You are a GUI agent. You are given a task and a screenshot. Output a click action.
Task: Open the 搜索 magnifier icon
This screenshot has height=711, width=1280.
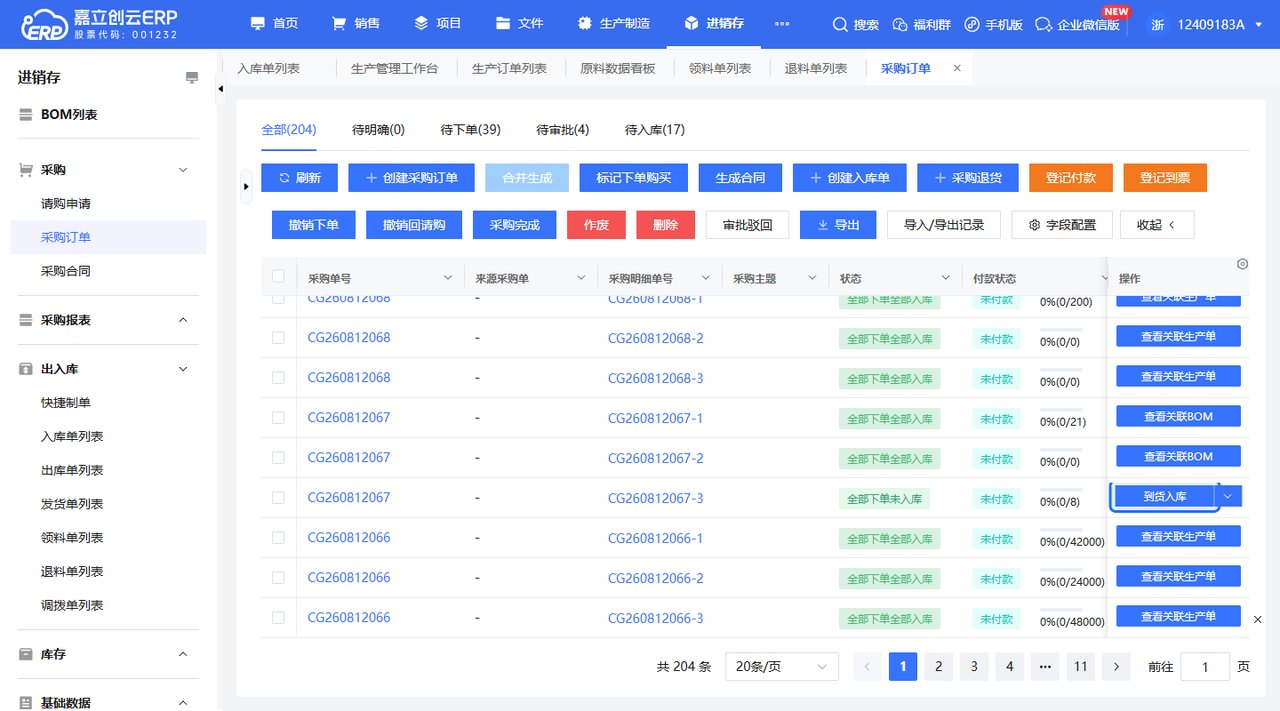coord(840,24)
